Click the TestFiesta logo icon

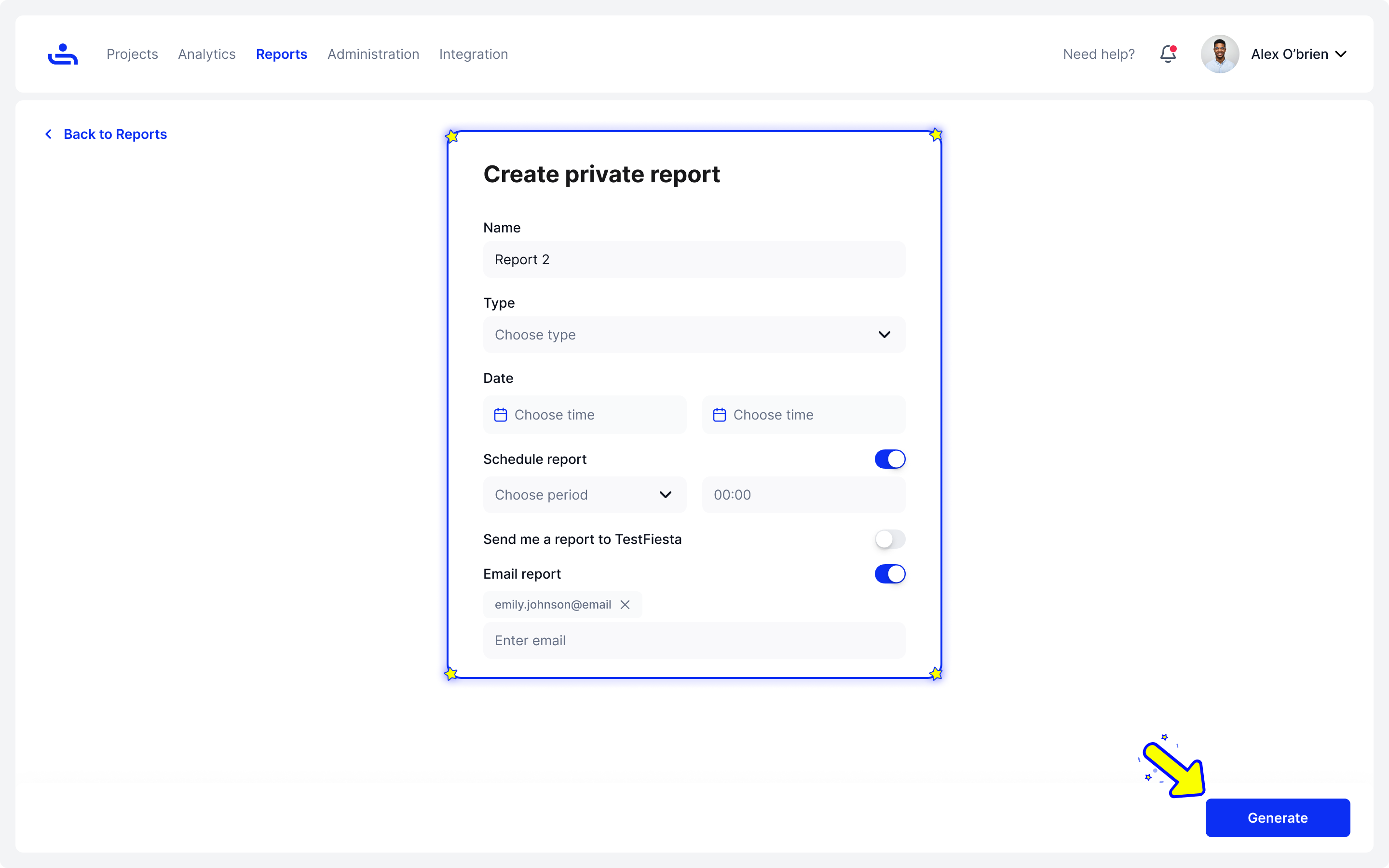tap(63, 54)
